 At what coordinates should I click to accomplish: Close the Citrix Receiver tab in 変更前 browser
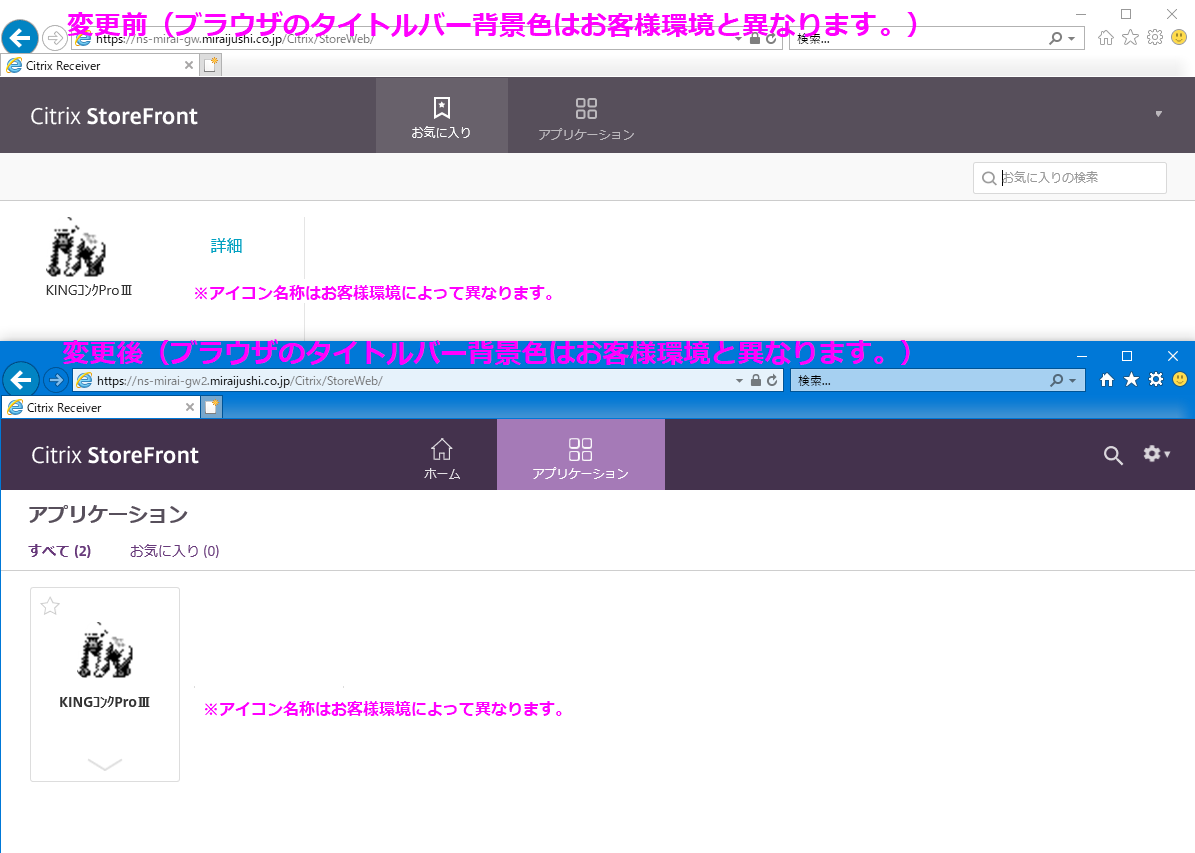tap(189, 66)
